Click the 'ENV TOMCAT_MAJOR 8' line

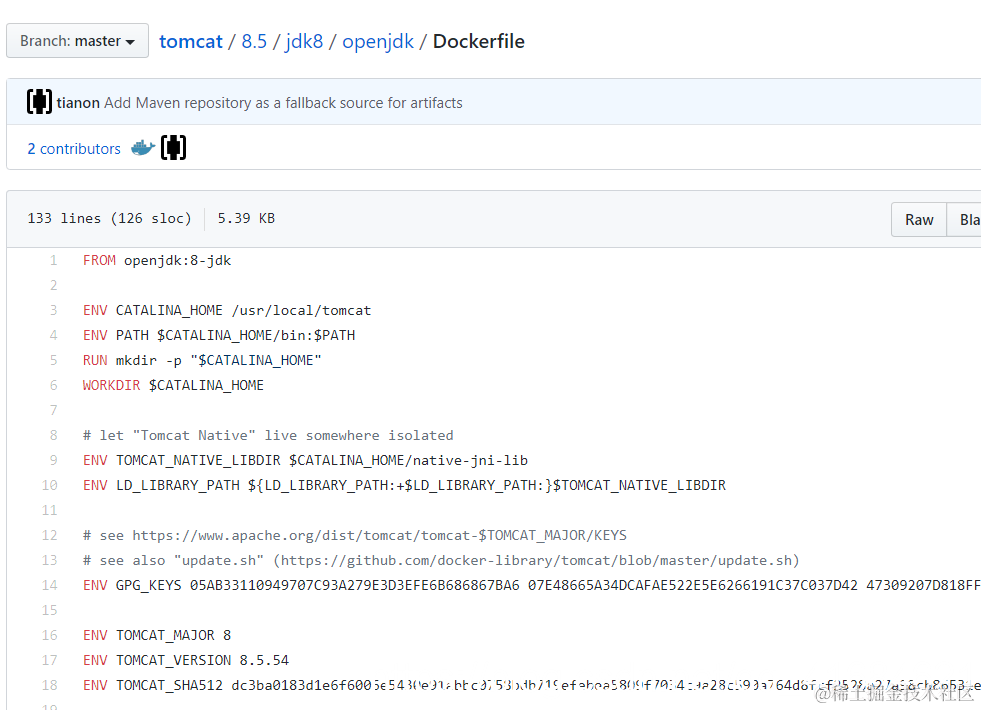pos(157,636)
